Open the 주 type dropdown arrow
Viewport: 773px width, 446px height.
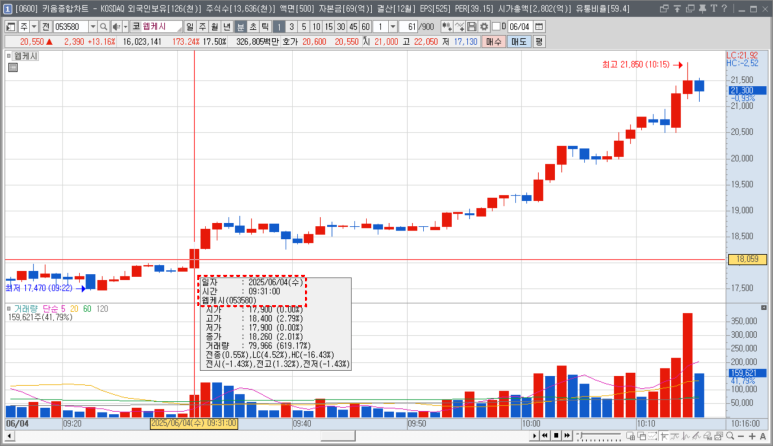click(34, 27)
